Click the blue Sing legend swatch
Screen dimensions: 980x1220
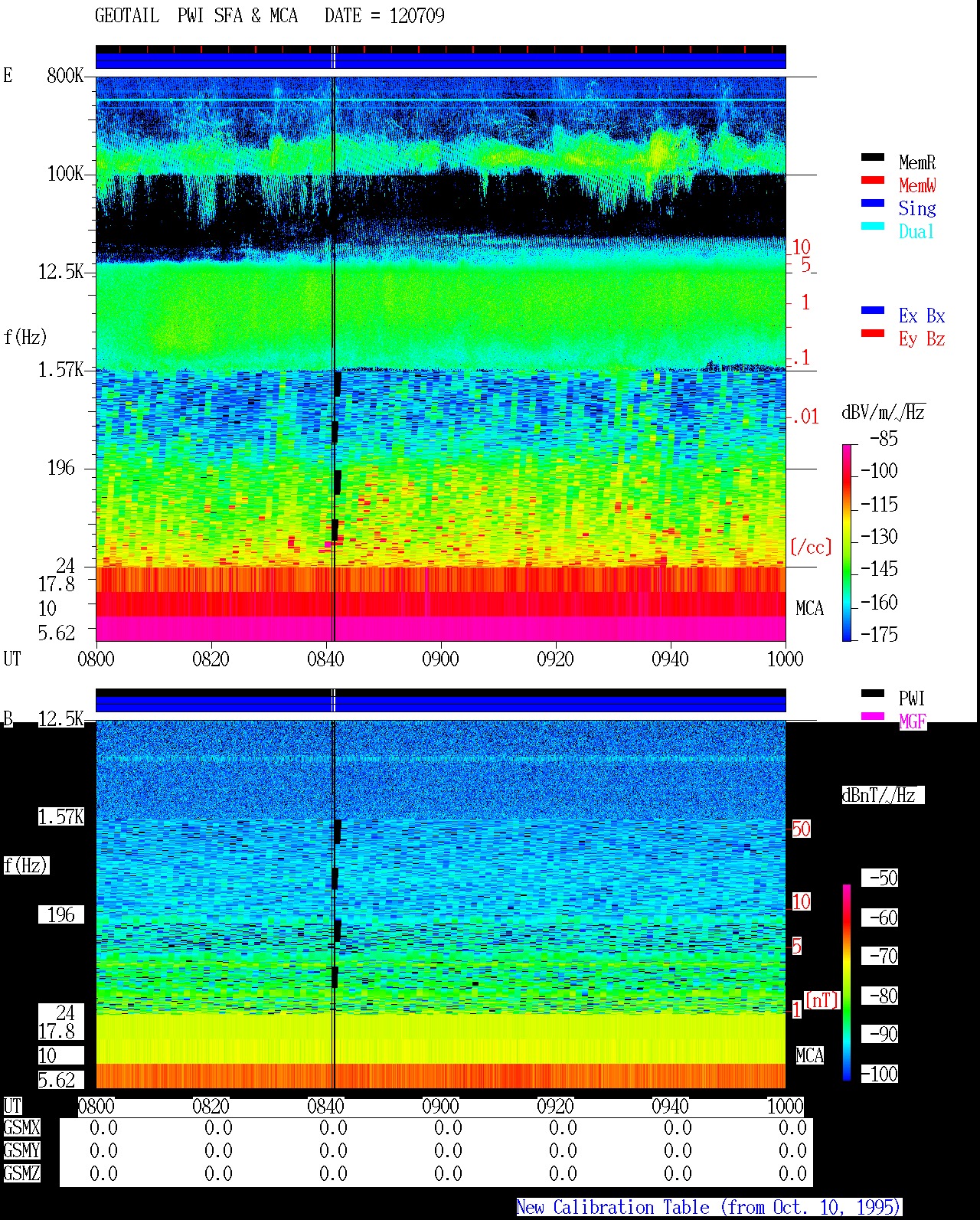point(872,204)
